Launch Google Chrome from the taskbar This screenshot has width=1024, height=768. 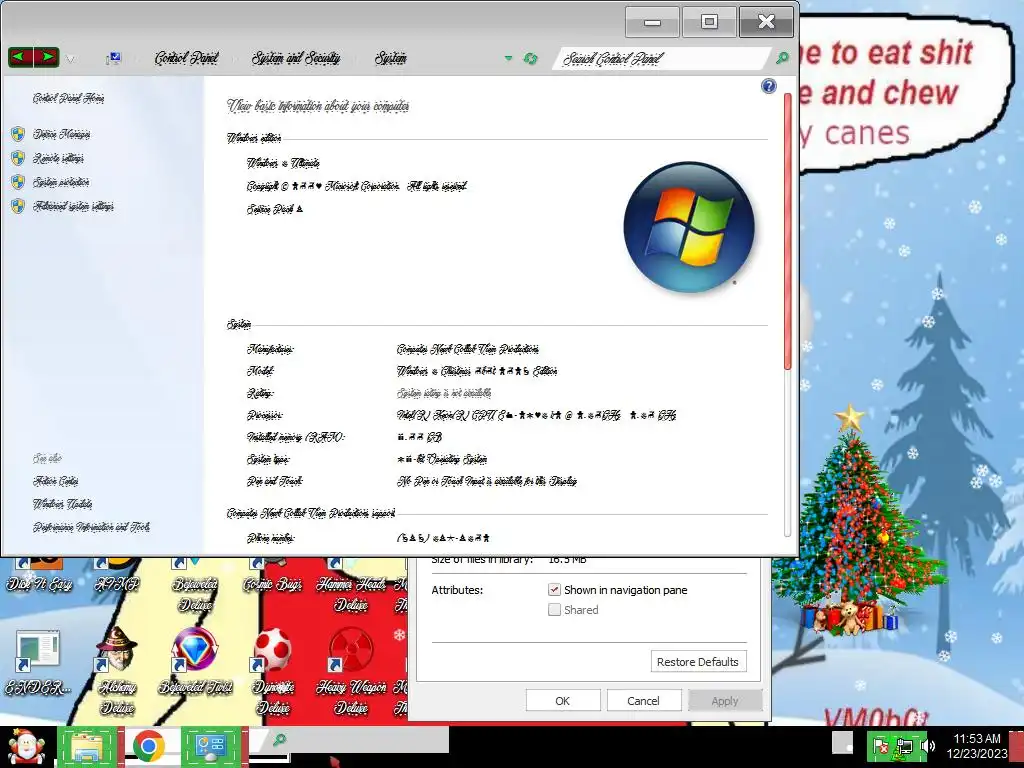(148, 746)
